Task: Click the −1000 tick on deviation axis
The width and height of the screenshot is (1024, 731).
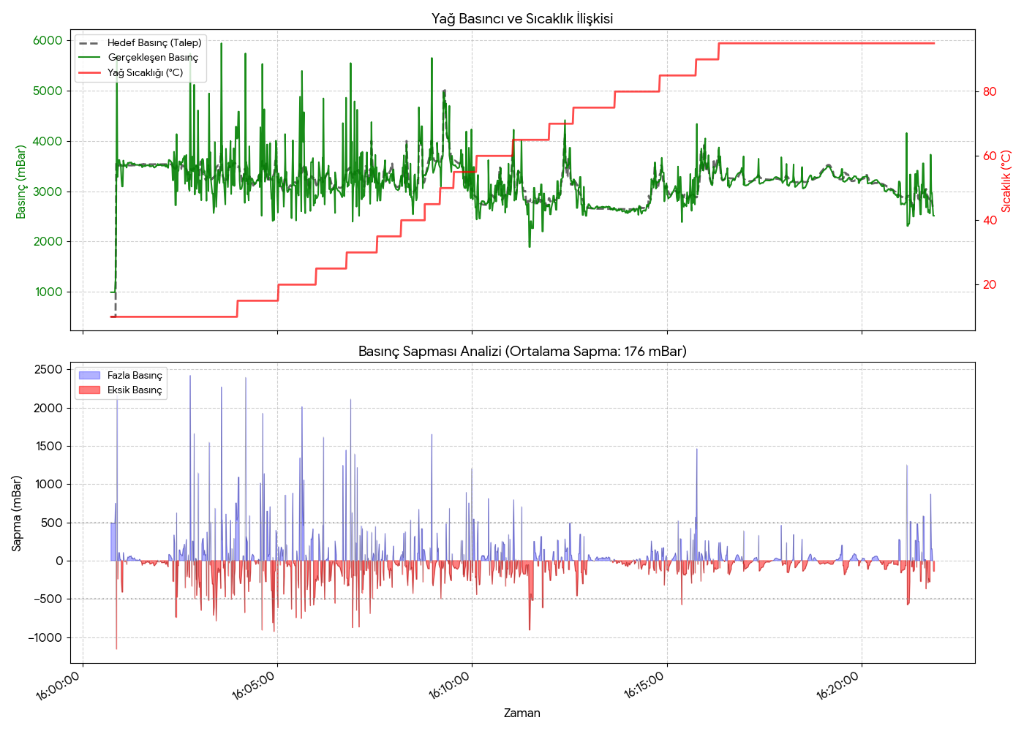Action: point(45,638)
